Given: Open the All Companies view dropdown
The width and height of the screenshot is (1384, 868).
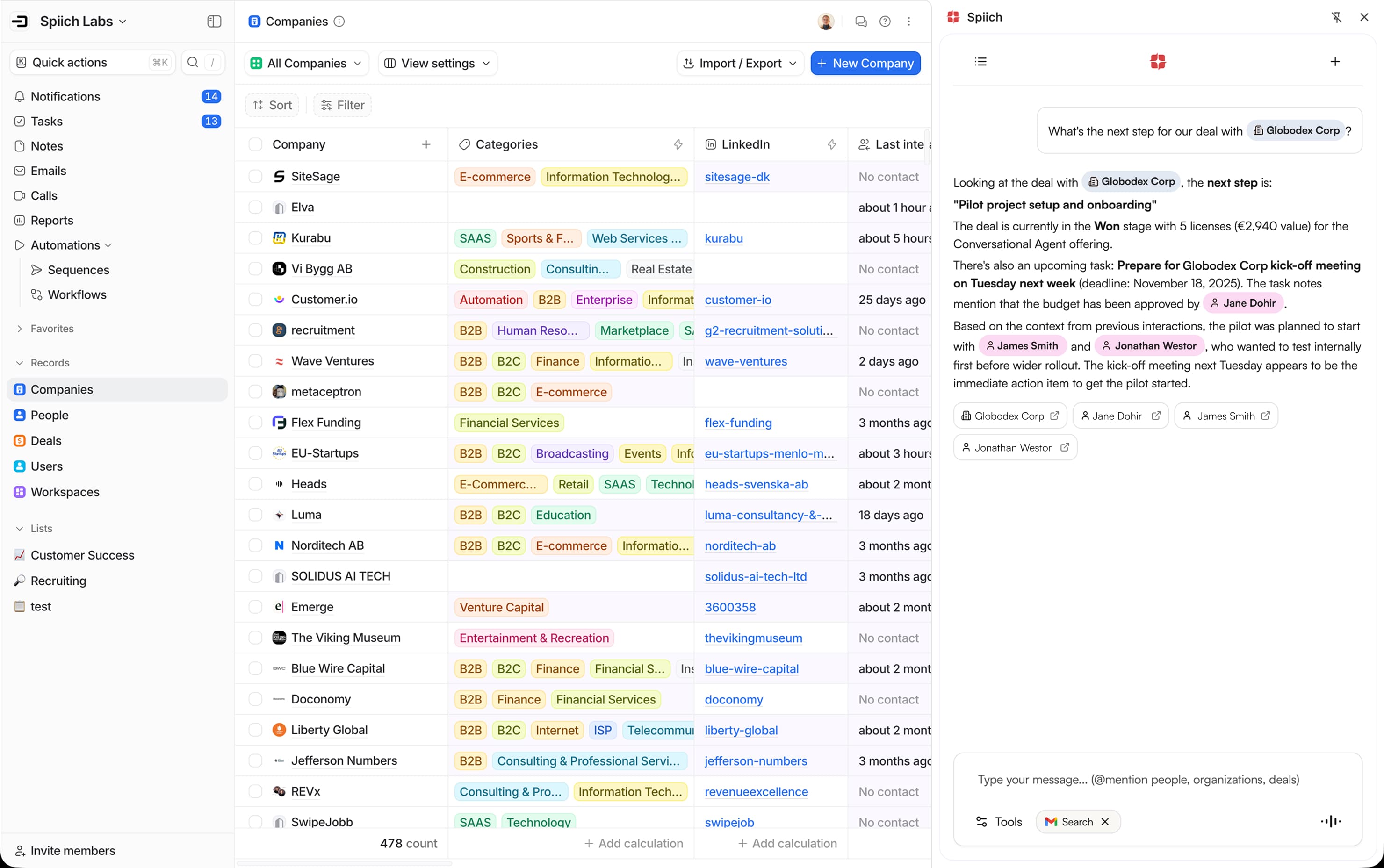Looking at the screenshot, I should pos(307,63).
